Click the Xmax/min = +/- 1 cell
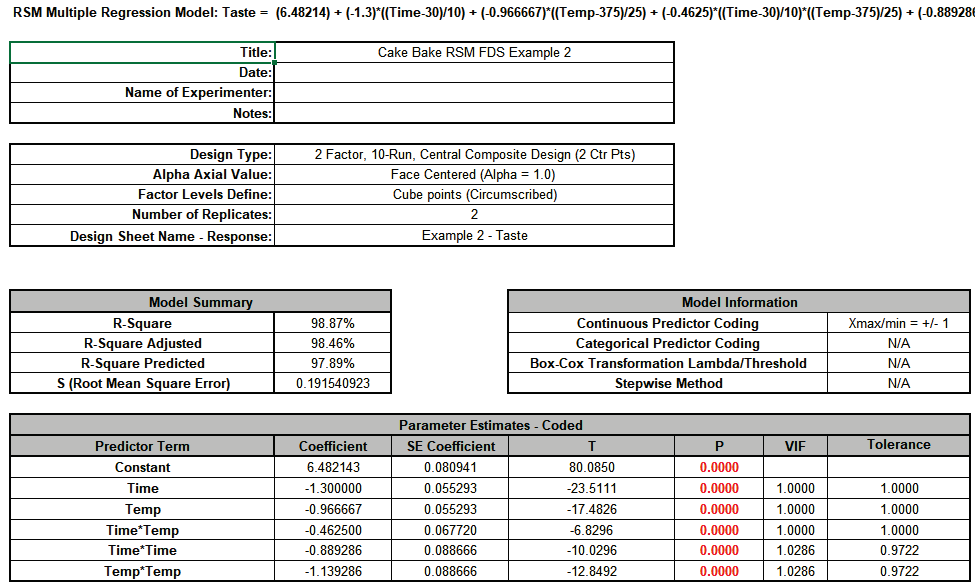The height and width of the screenshot is (584, 975). (899, 322)
